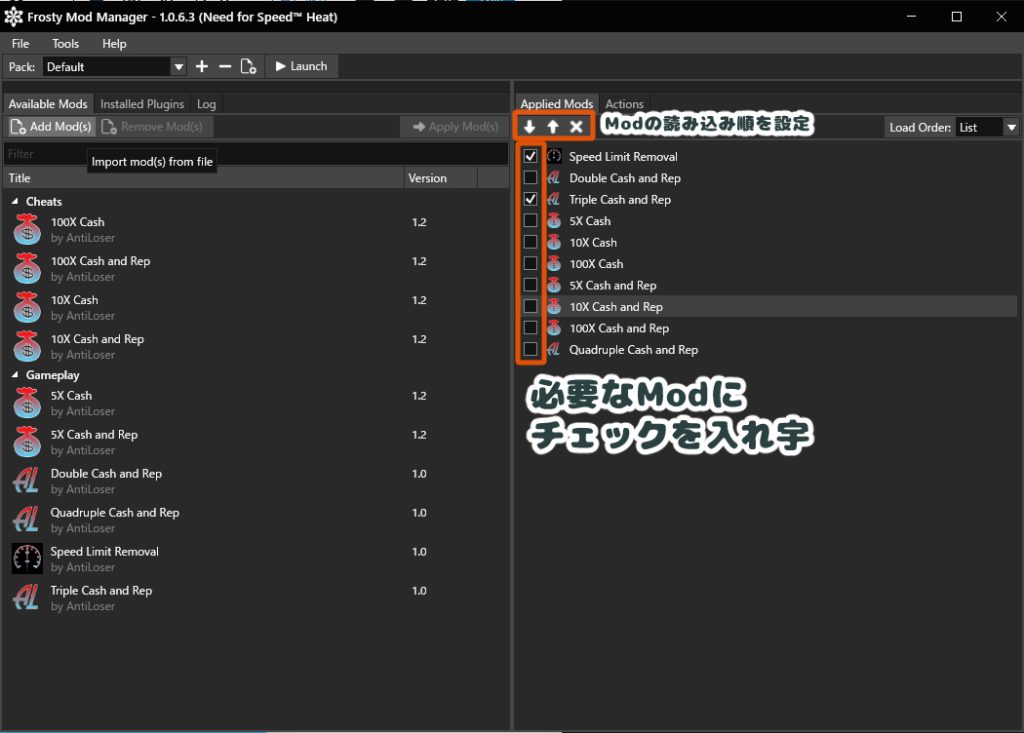The image size is (1024, 733).
Task: Click applied 10X Cash money bag icon
Action: coord(554,242)
